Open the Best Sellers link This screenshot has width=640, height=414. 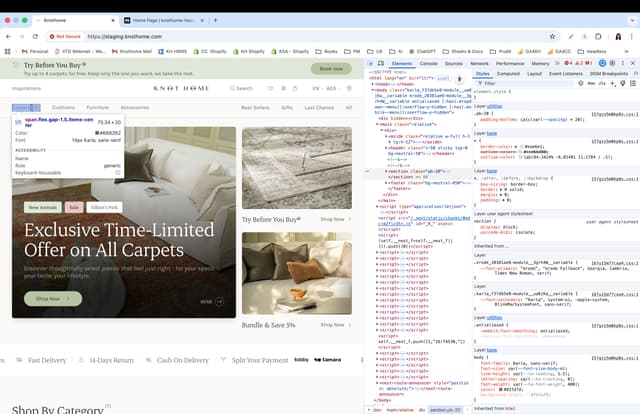click(x=255, y=108)
